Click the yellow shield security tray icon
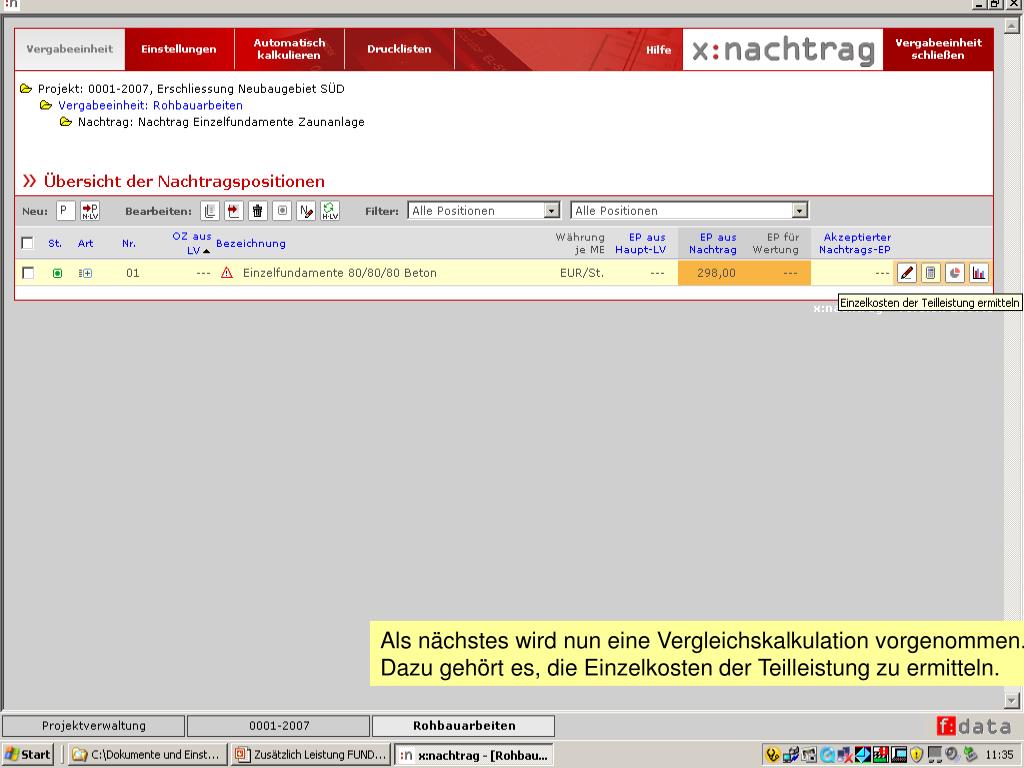 pos(916,755)
